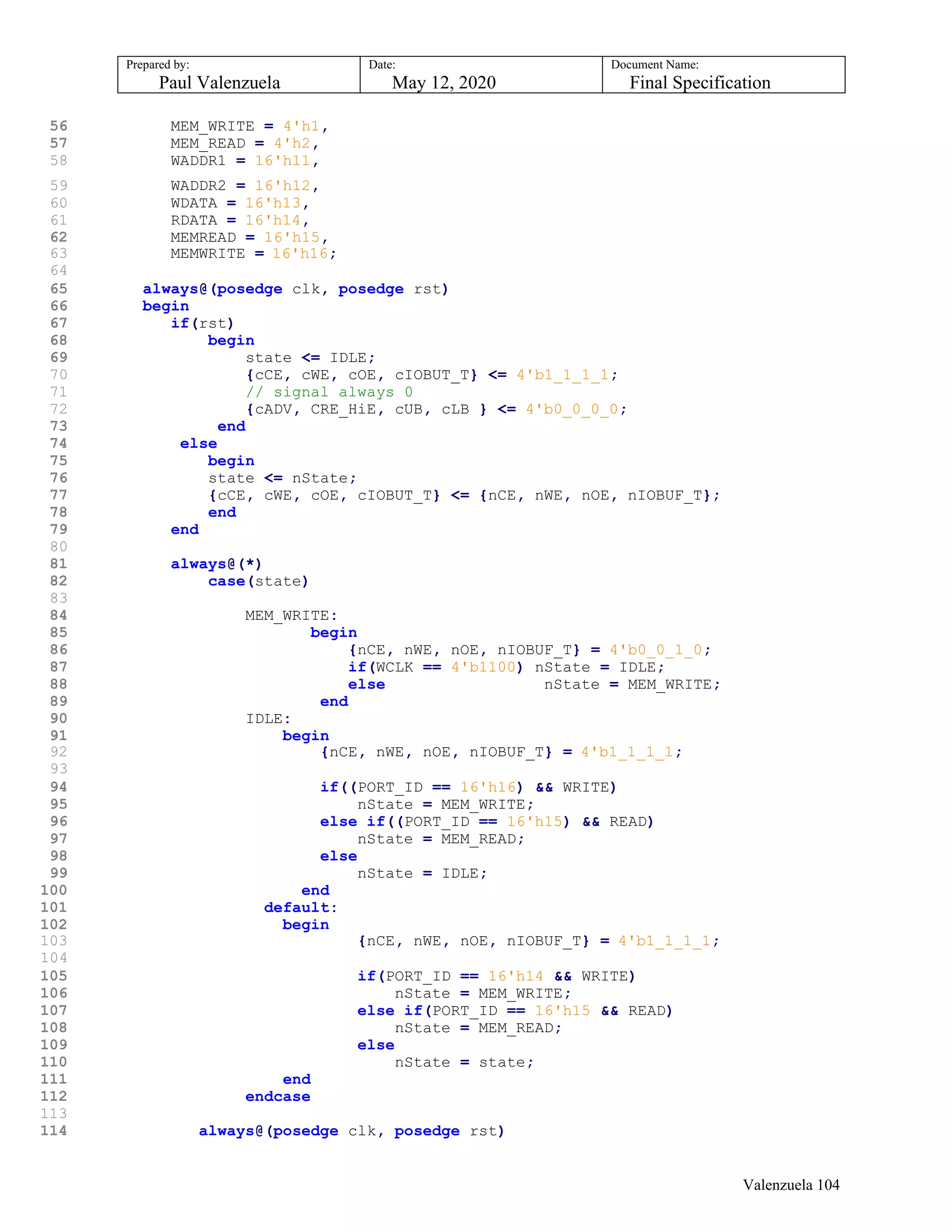Screen dimensions: 952x1232
Task: Click the author name Paul Valenzuela
Action: pos(219,83)
